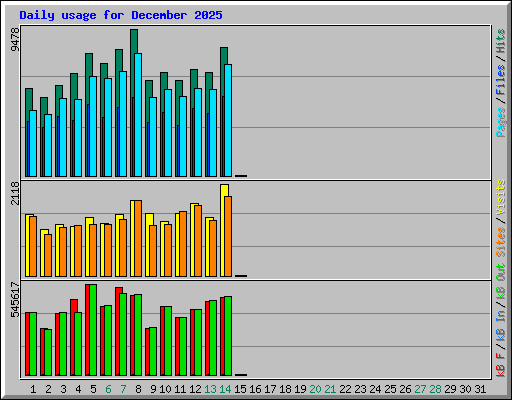Viewport: 512px width, 400px height.
Task: Click day 9 on the x-axis
Action: click(153, 389)
